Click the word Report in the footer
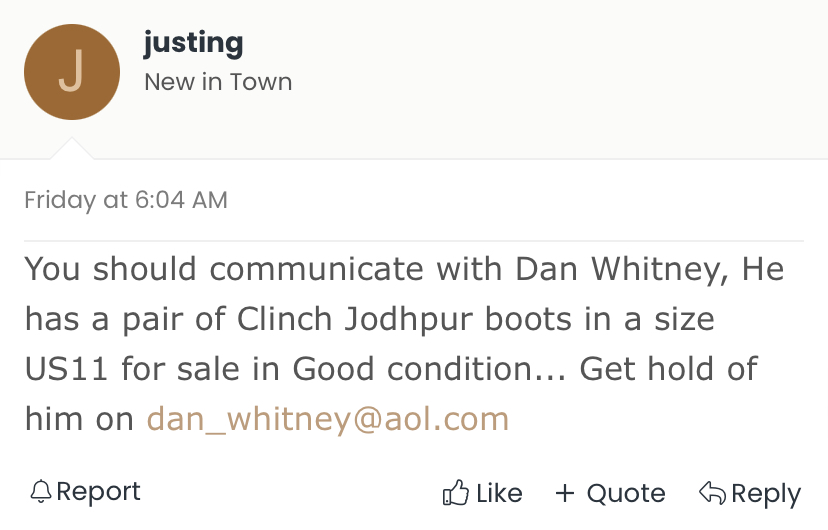This screenshot has width=828, height=530. point(98,491)
